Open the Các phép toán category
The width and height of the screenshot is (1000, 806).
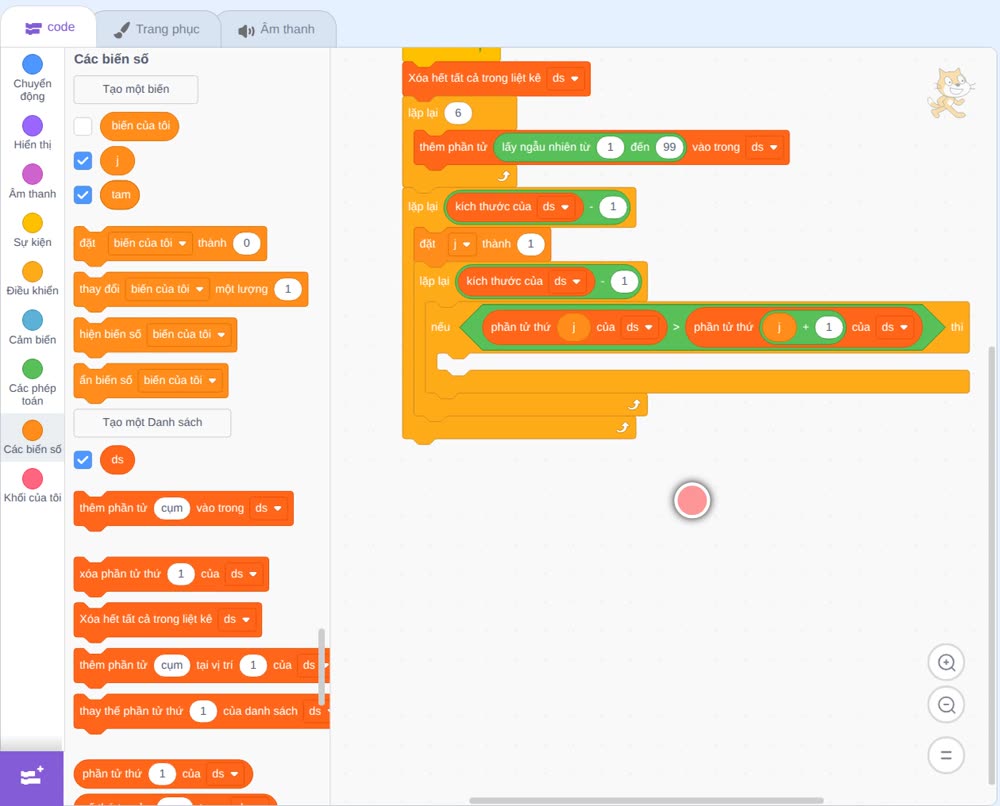point(33,383)
